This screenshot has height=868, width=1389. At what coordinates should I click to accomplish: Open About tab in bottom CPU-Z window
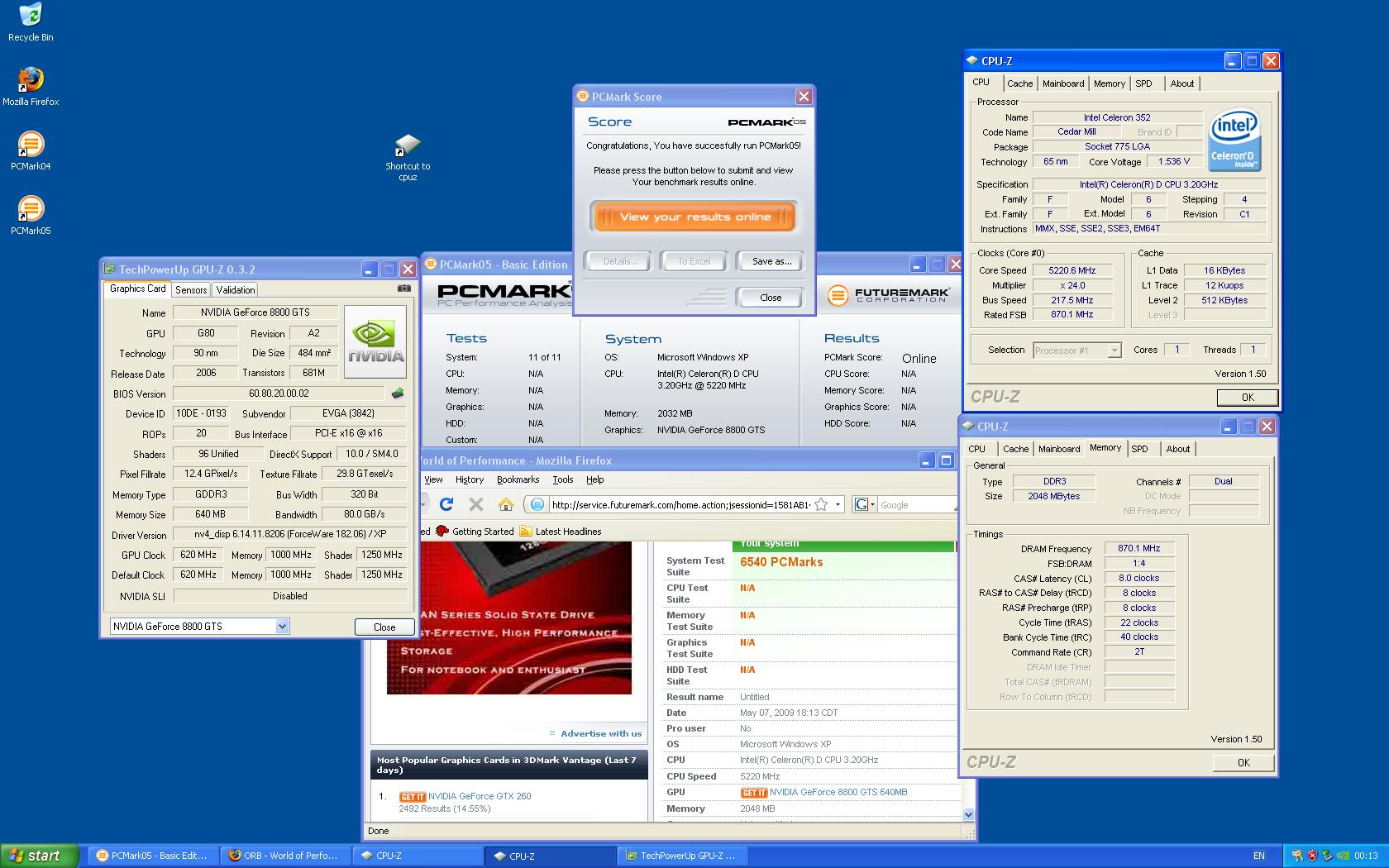coord(1178,449)
